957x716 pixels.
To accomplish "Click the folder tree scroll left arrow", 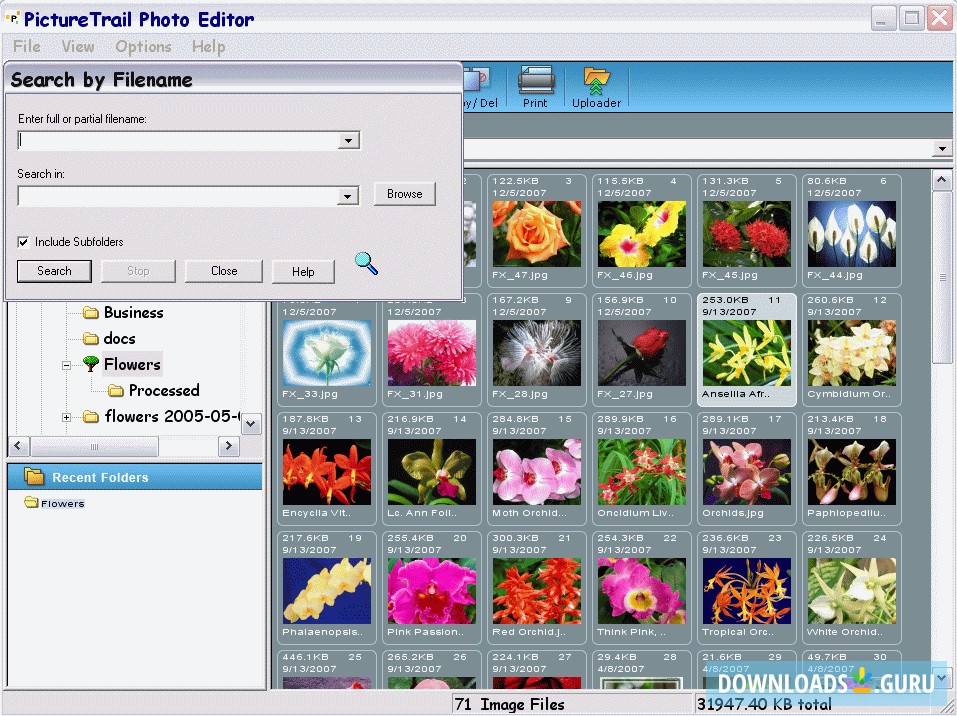I will [18, 446].
